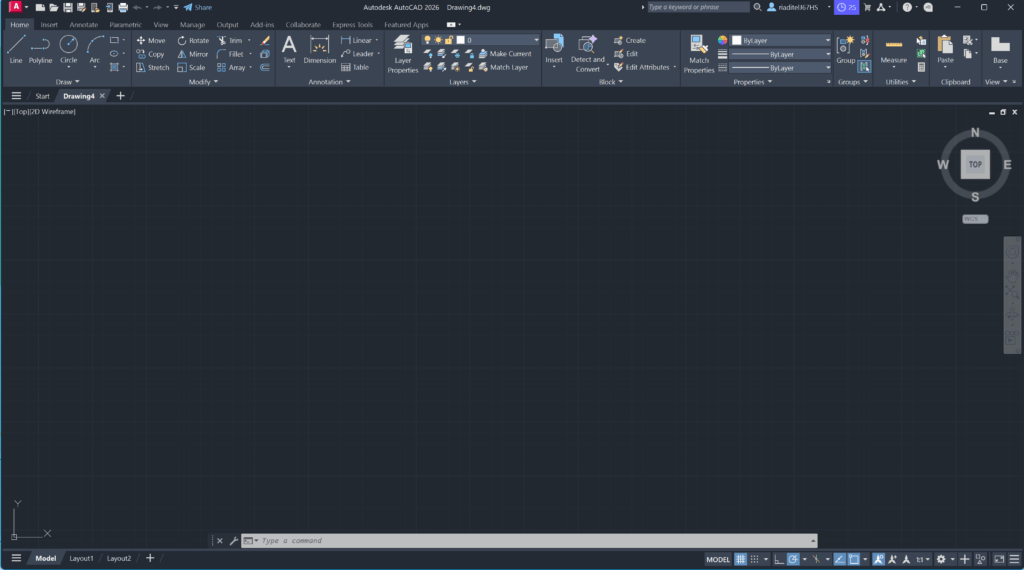
Task: Click the Insert block icon
Action: [554, 49]
